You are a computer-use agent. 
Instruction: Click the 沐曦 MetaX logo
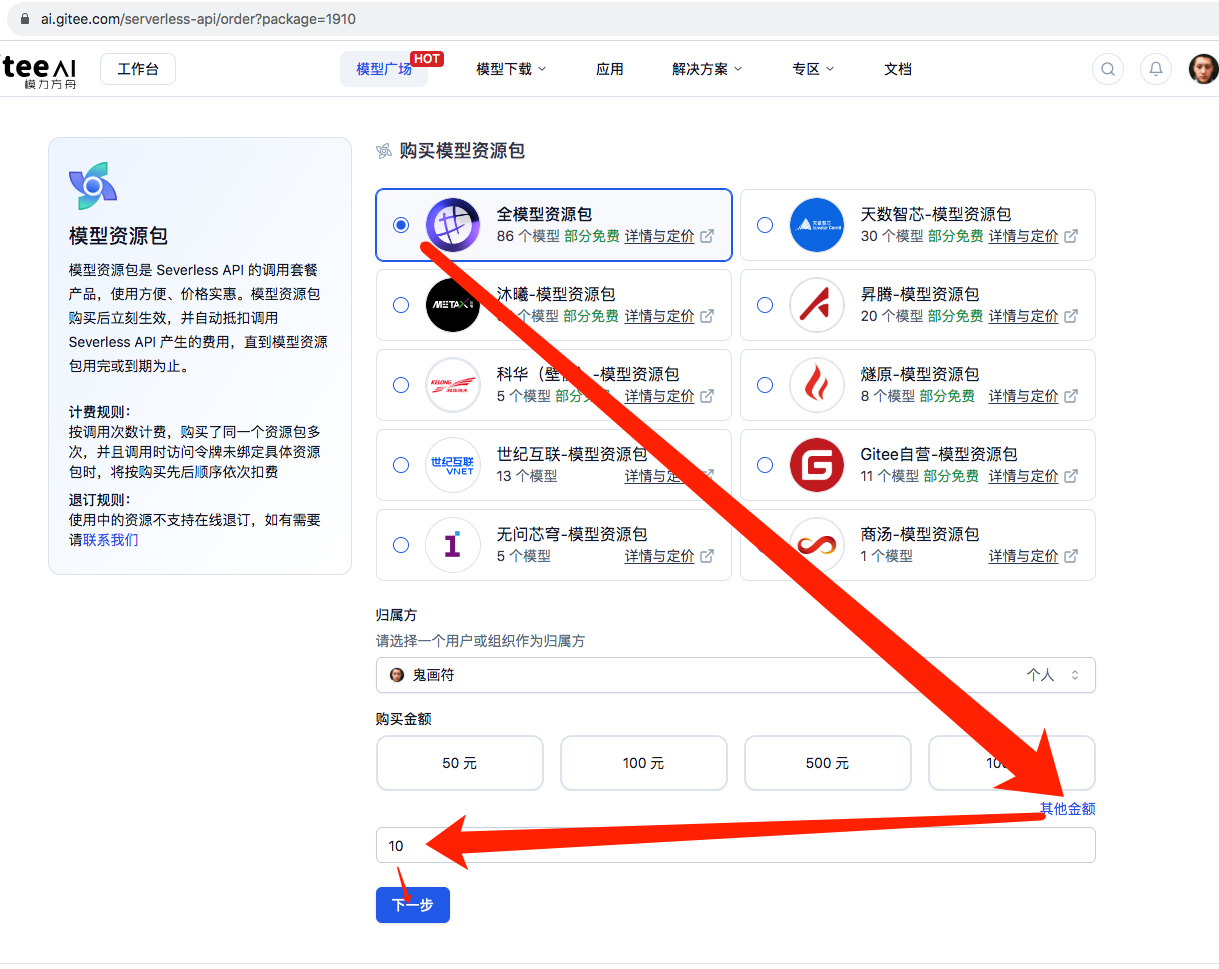tap(453, 305)
